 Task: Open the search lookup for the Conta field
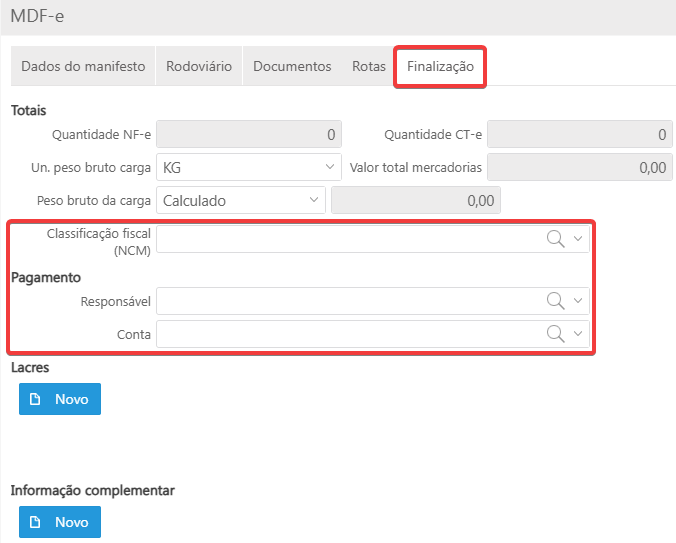click(x=556, y=334)
